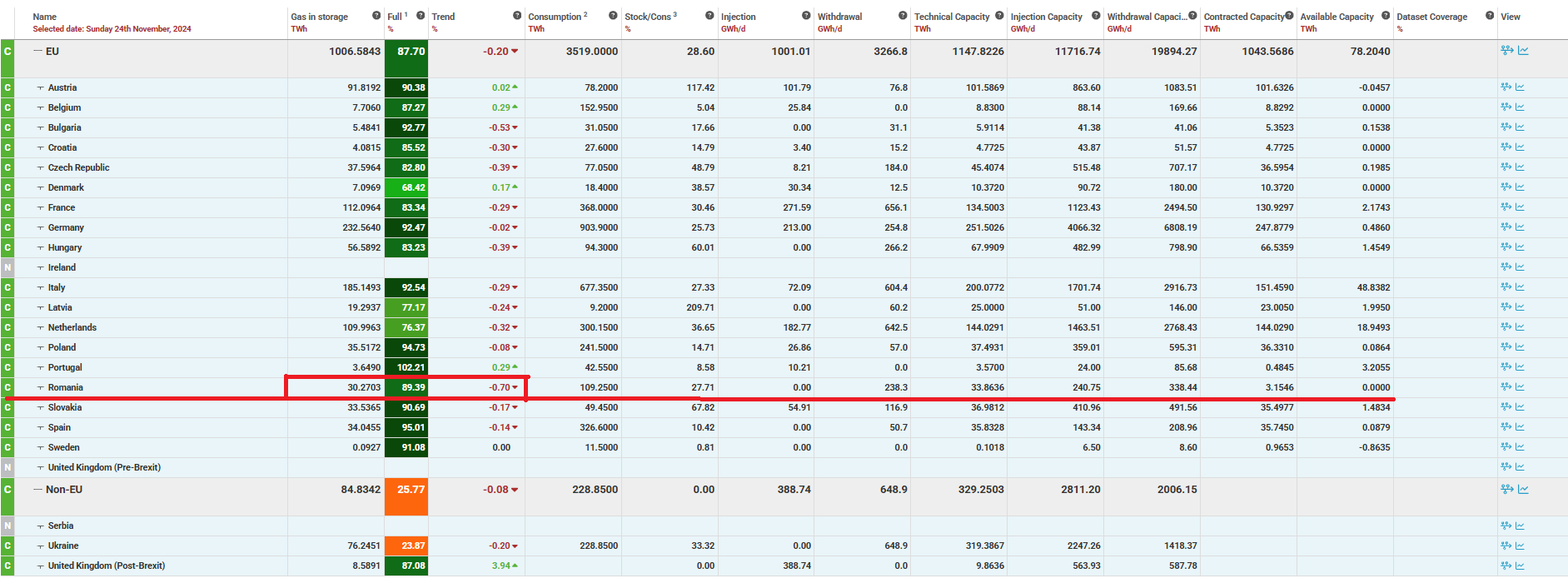
Task: Click the help icon next to Trend
Action: pos(517,16)
